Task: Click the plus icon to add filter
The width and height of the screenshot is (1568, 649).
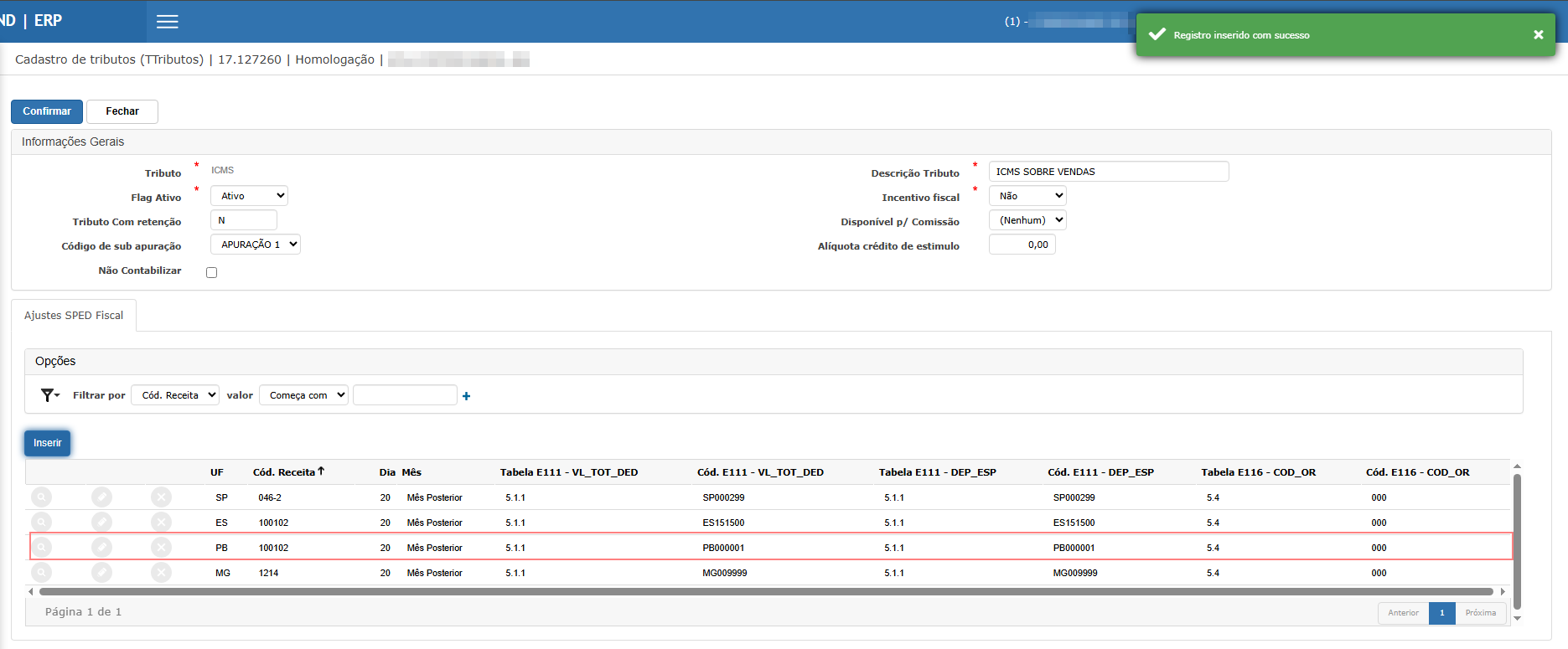Action: pyautogui.click(x=466, y=396)
